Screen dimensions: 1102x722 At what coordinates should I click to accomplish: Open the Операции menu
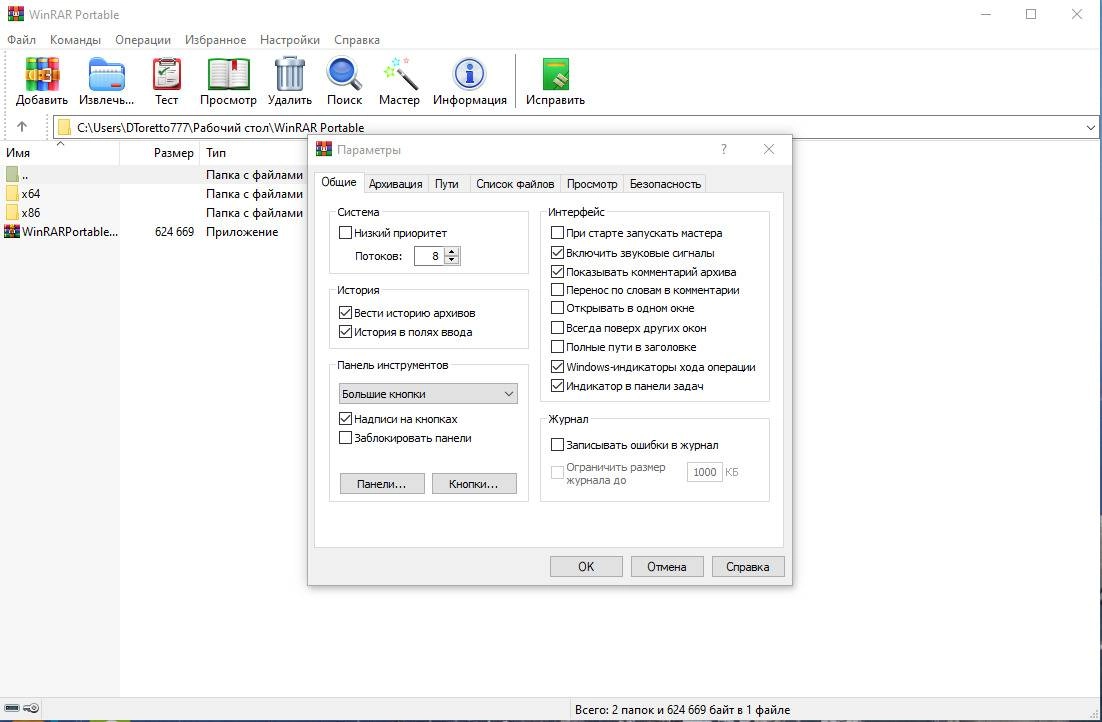pos(143,40)
